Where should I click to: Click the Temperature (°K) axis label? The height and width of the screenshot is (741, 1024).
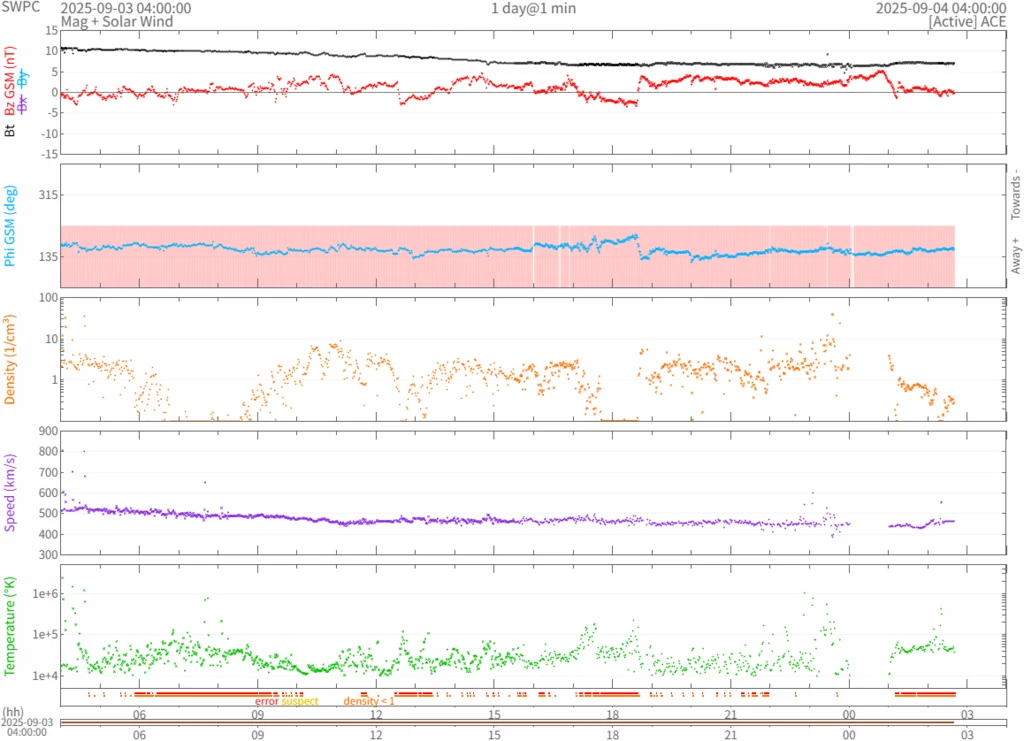click(x=10, y=620)
